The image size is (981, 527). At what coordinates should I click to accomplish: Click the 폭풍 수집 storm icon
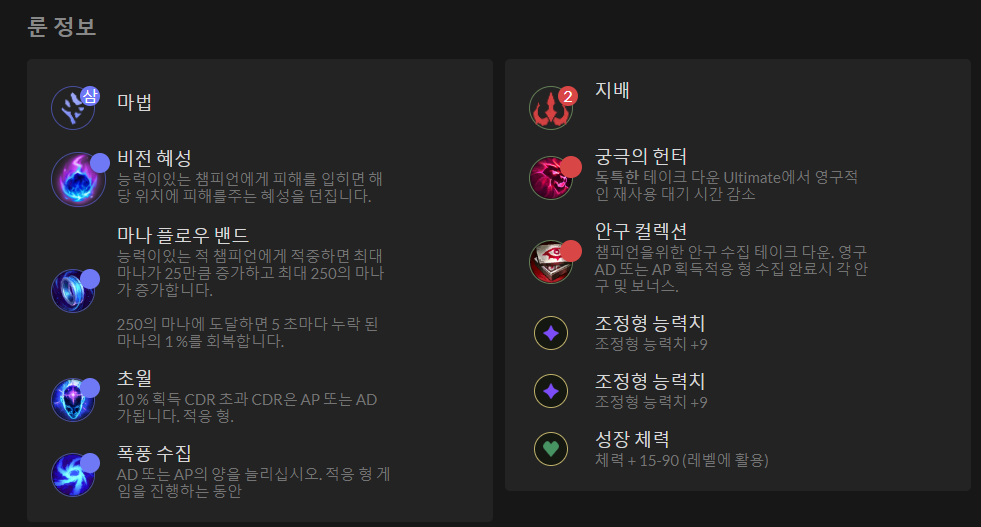73,474
